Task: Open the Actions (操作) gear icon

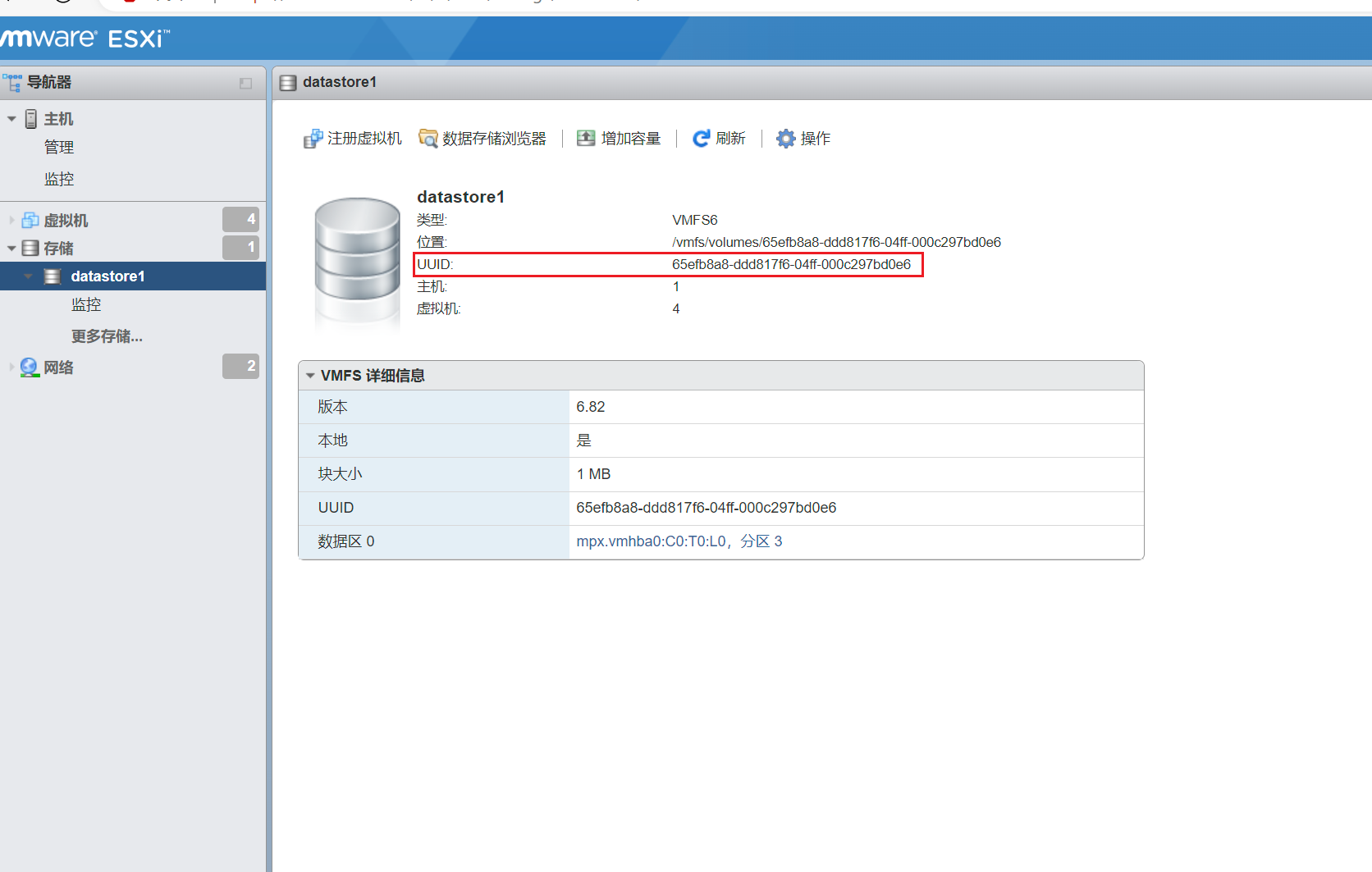Action: point(785,139)
